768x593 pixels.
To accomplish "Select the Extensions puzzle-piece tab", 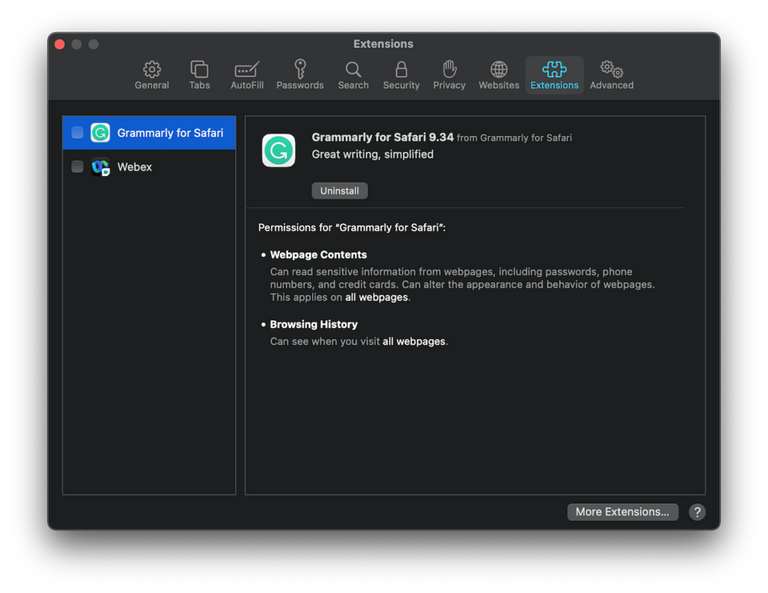I will tap(554, 75).
